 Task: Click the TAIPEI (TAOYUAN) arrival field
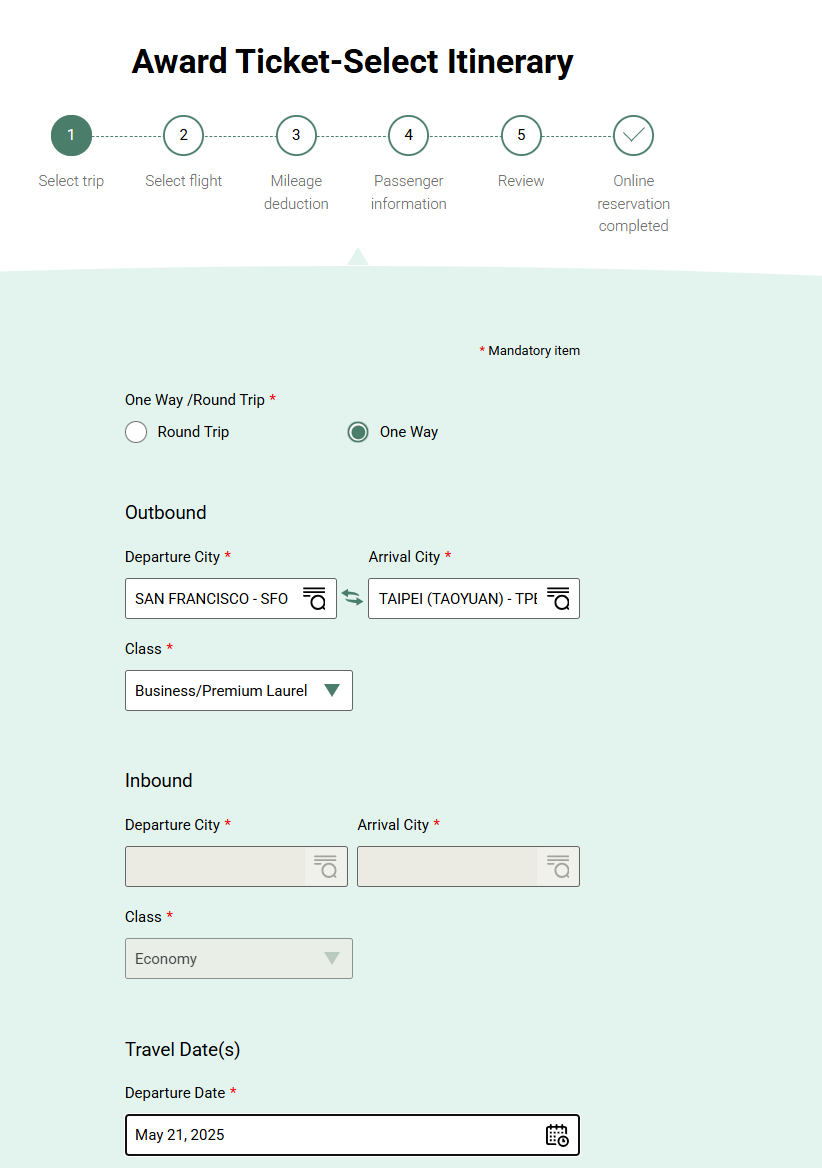[x=474, y=598]
